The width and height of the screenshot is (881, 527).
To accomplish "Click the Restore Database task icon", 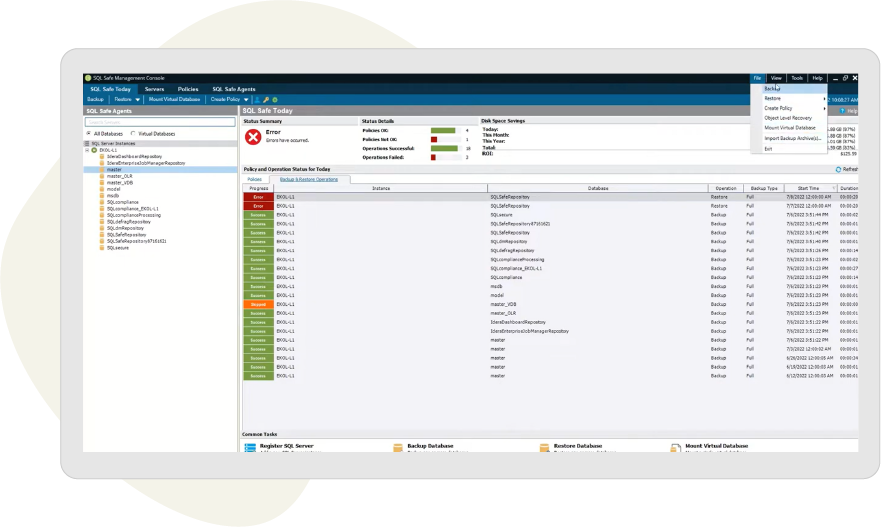I will tap(544, 447).
